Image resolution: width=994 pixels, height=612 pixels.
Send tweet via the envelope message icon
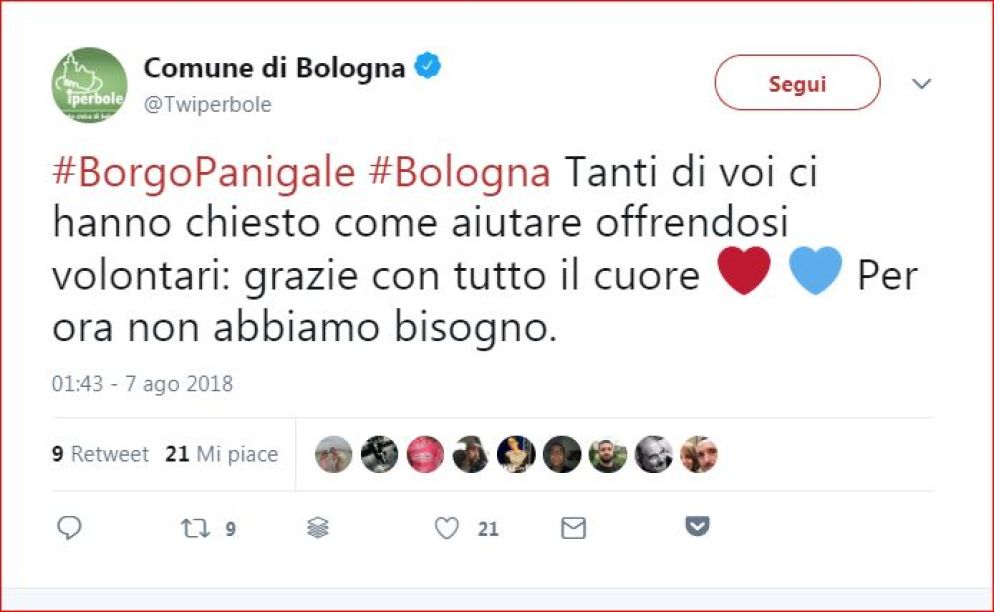pyautogui.click(x=573, y=528)
